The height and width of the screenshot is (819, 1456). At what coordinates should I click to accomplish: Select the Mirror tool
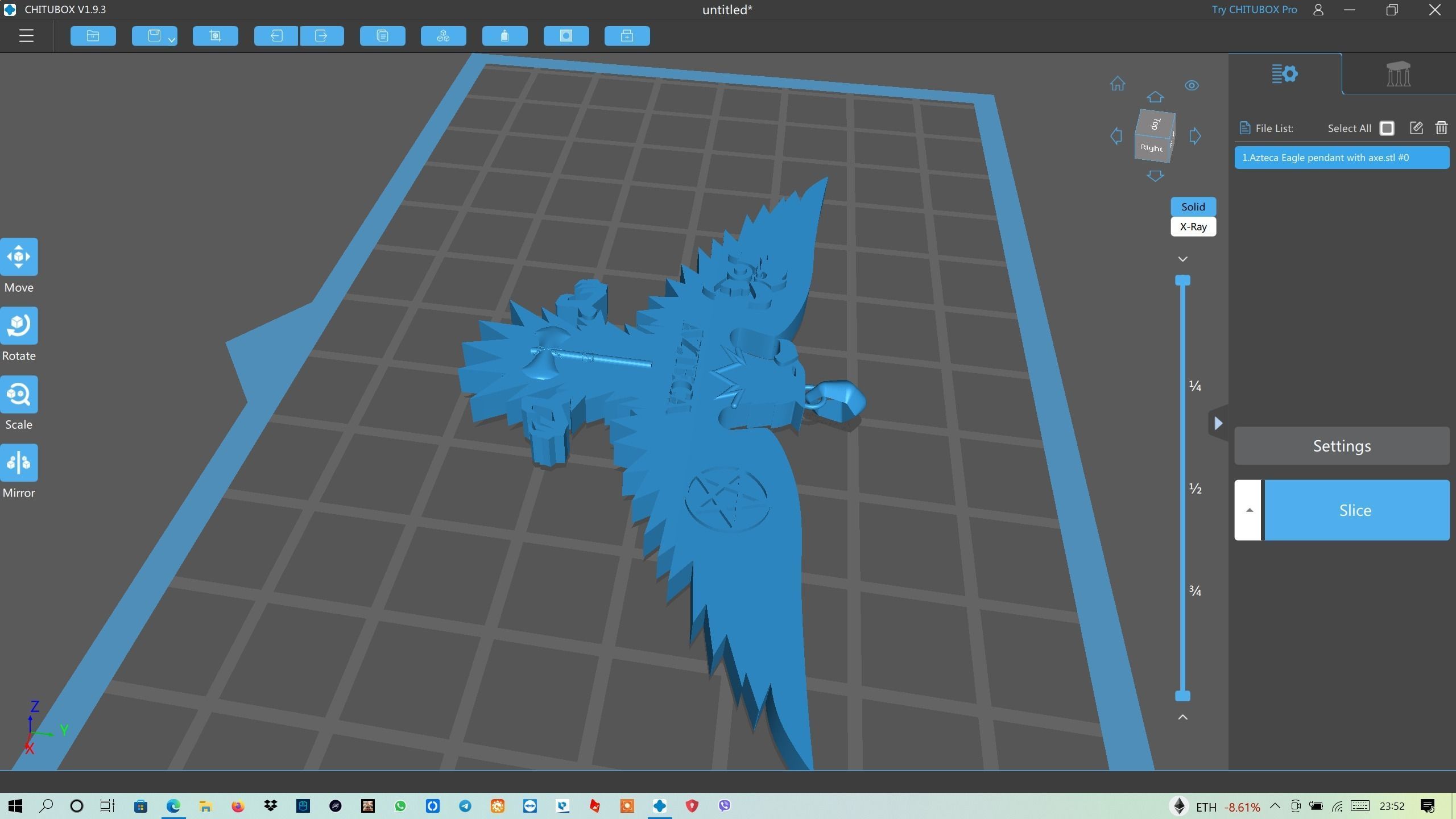[x=19, y=462]
